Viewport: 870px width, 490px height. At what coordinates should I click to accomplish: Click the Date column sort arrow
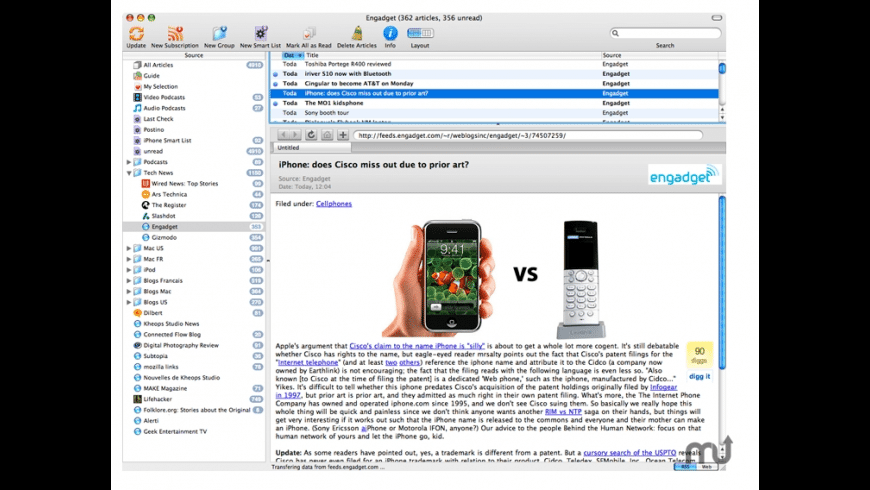tap(300, 55)
